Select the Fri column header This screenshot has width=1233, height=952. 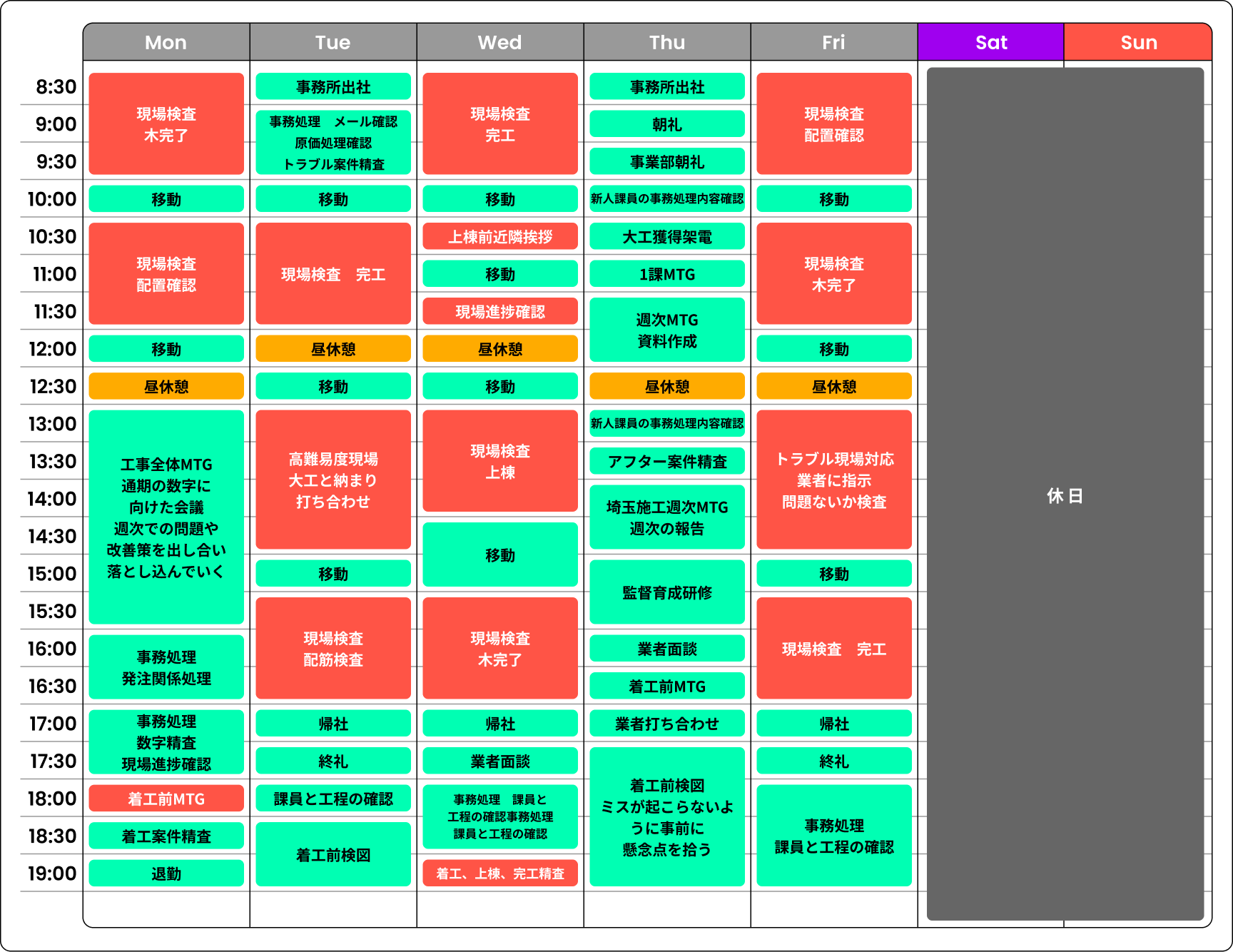[x=834, y=42]
